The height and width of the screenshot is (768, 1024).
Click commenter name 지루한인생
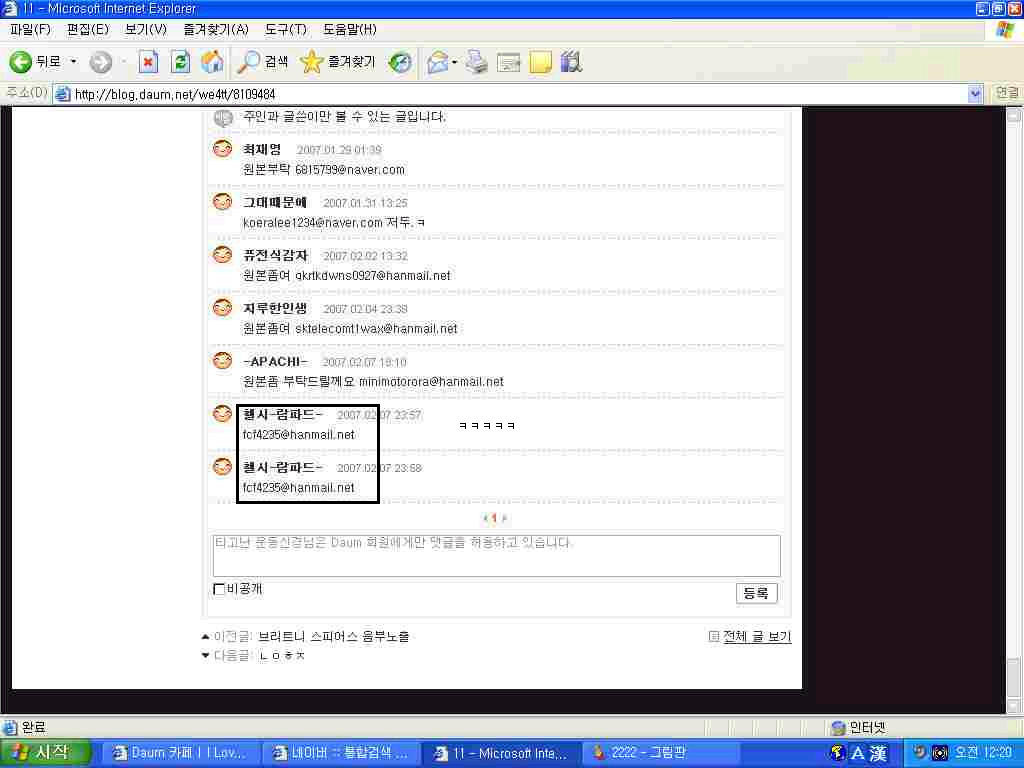[x=275, y=308]
